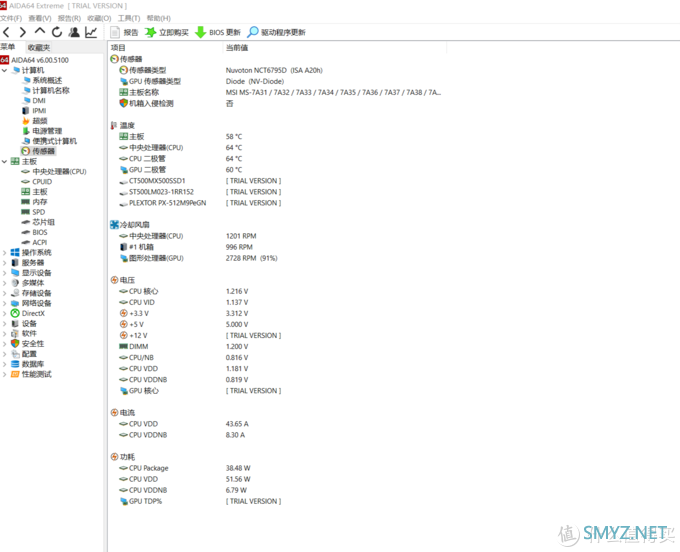Open the 查看(V) menu
Screen dimensions: 680x552
click(40, 18)
